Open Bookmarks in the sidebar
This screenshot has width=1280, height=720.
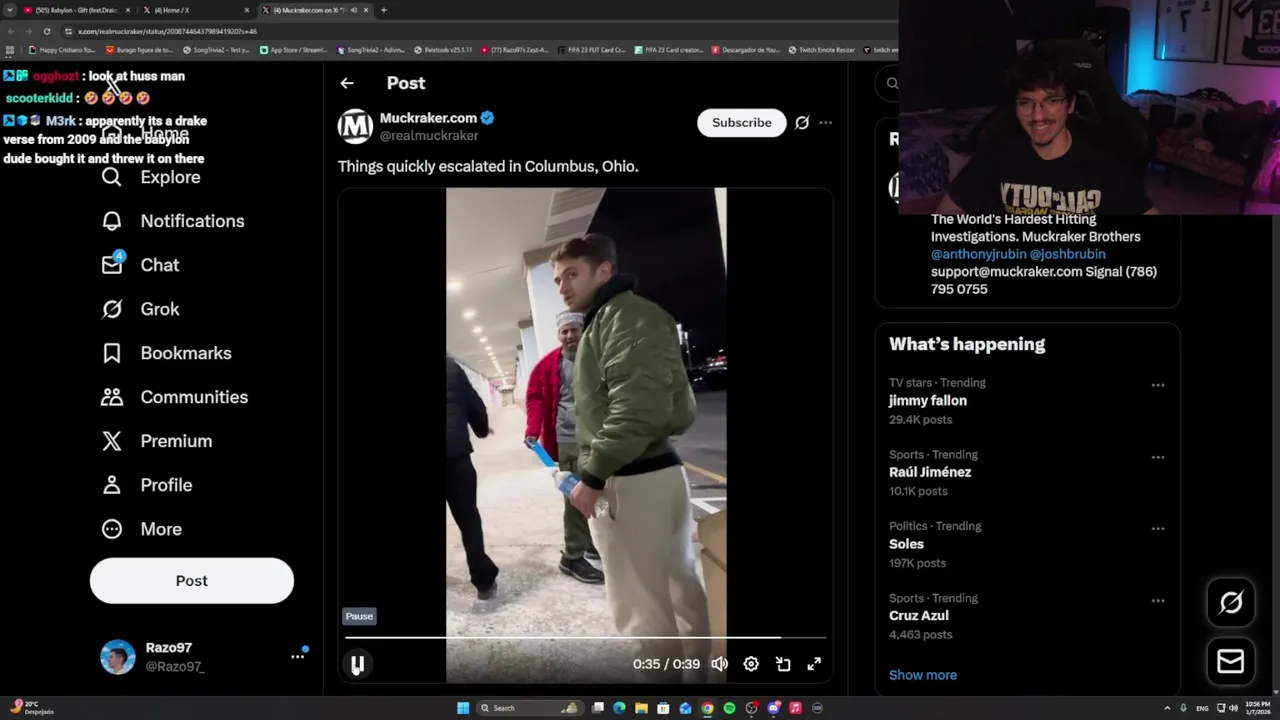166,353
